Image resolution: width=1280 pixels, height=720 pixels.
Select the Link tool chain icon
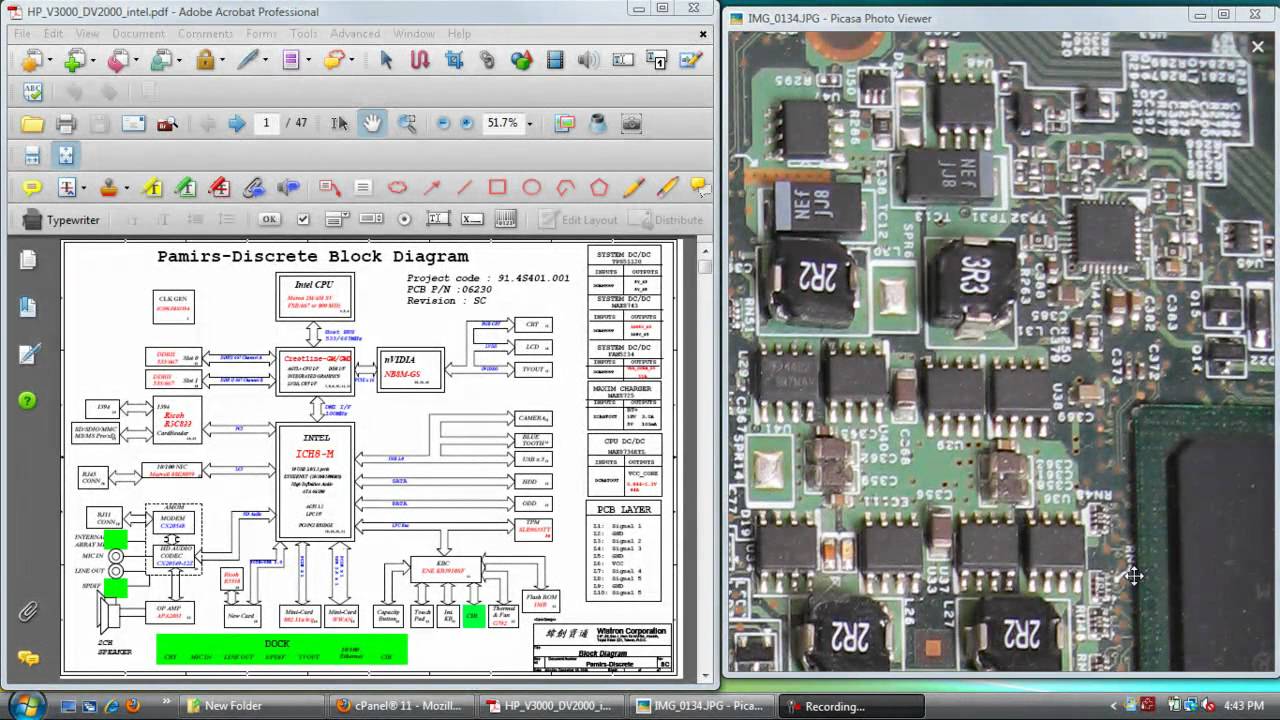point(487,61)
